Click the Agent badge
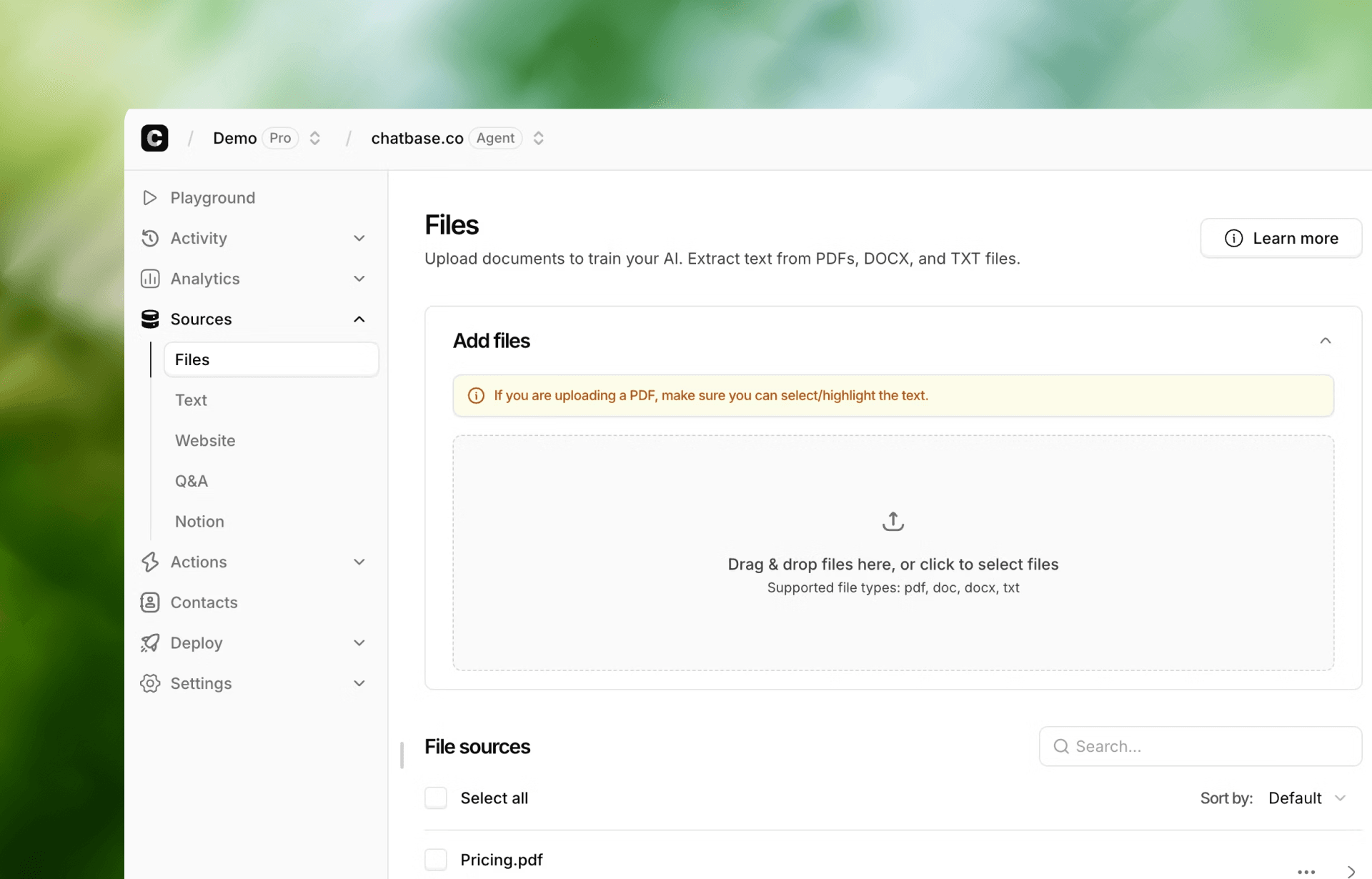1372x879 pixels. click(x=495, y=138)
